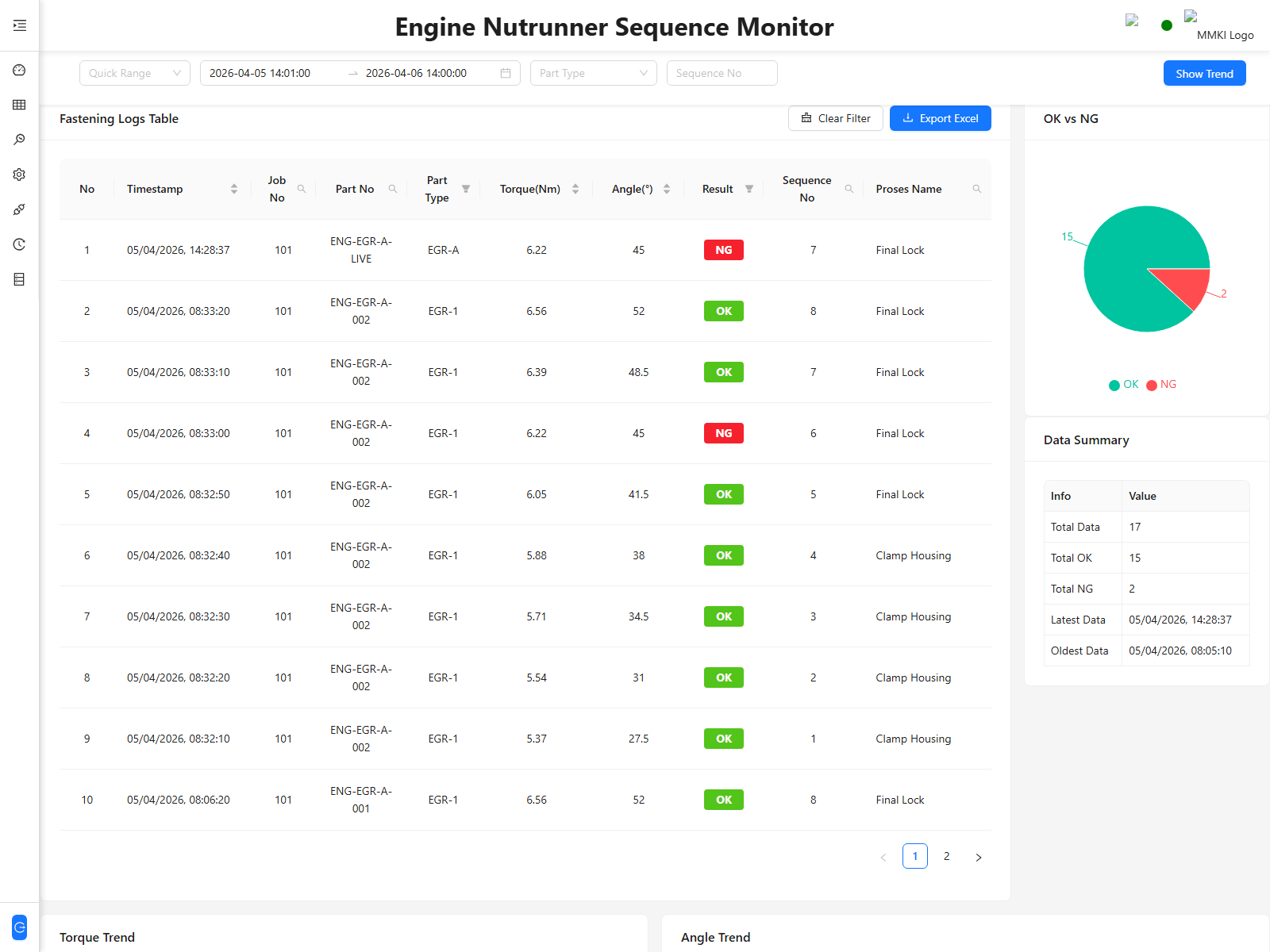Open the Part Type filter dropdown
The width and height of the screenshot is (1270, 952).
click(x=594, y=73)
